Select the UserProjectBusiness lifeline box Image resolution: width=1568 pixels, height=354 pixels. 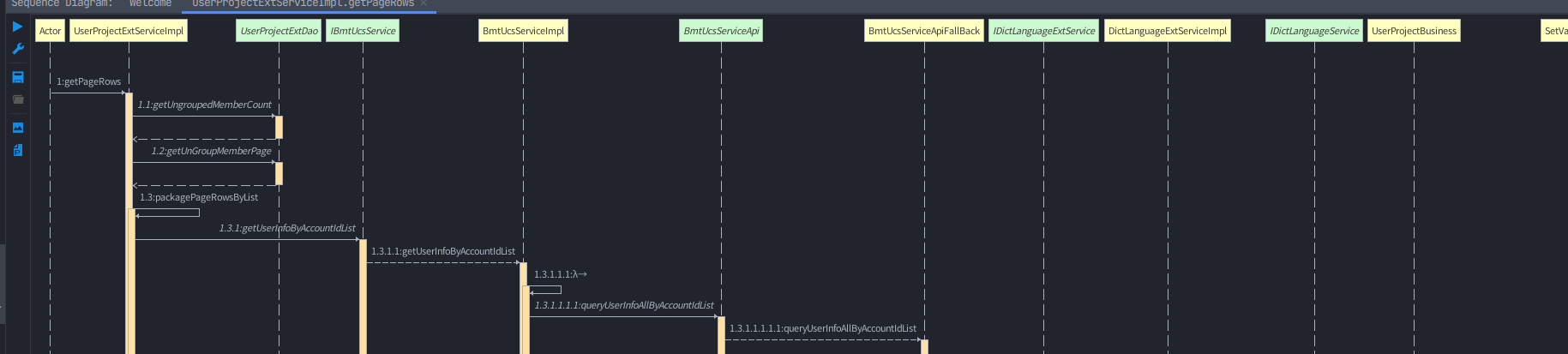click(x=1414, y=31)
